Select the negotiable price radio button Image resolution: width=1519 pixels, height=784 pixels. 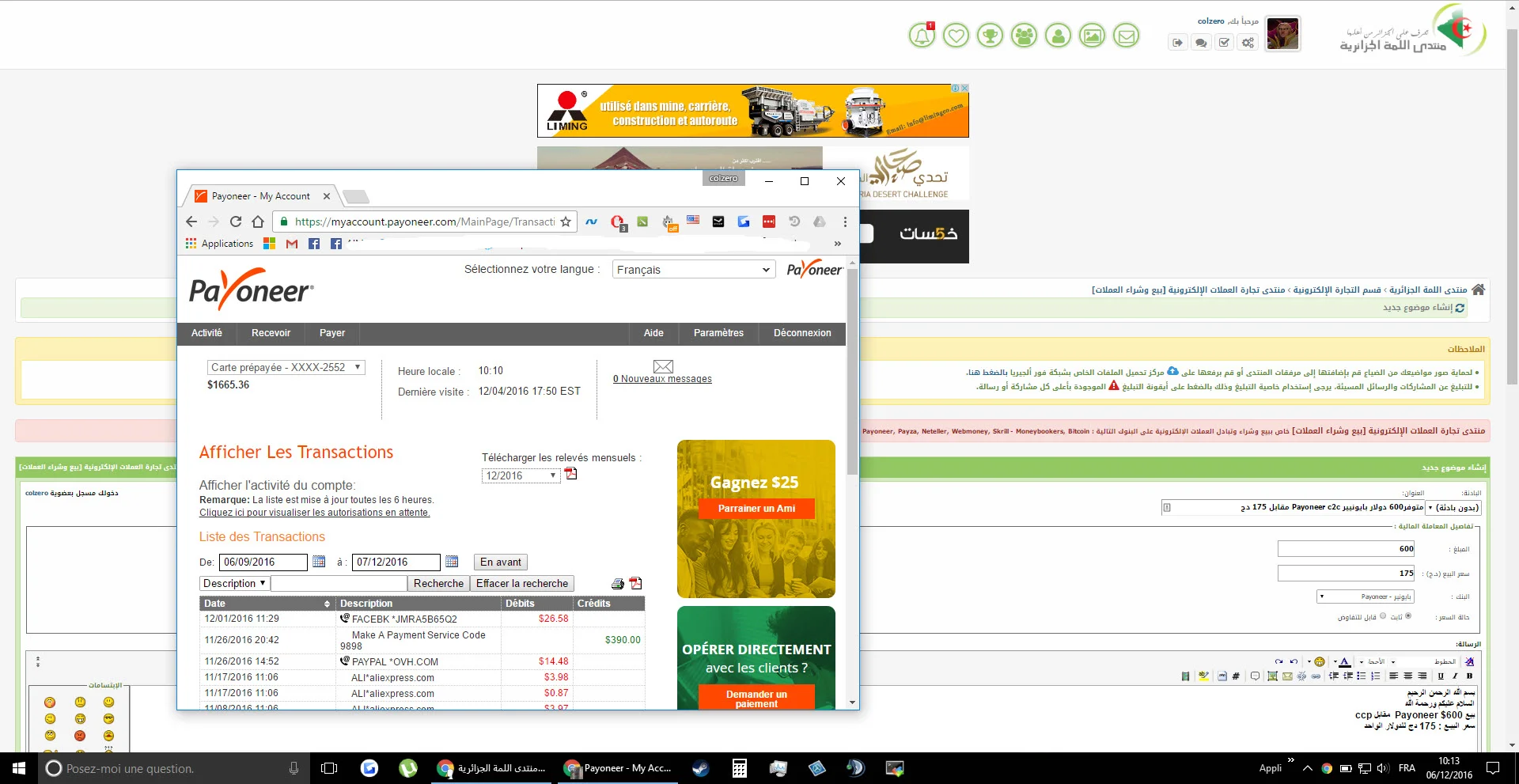pos(1383,616)
